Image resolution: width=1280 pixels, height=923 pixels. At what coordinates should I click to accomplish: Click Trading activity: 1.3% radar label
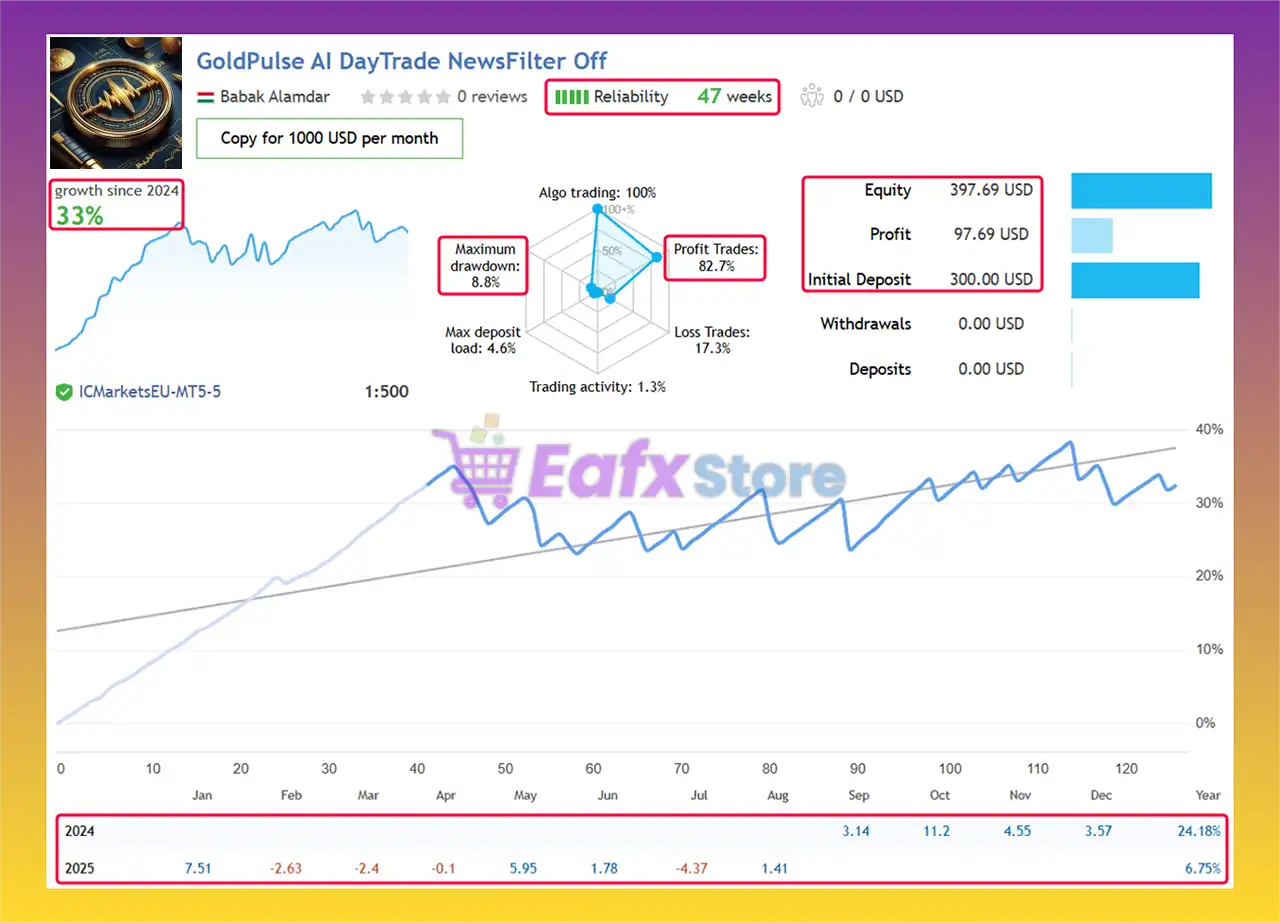tap(598, 387)
